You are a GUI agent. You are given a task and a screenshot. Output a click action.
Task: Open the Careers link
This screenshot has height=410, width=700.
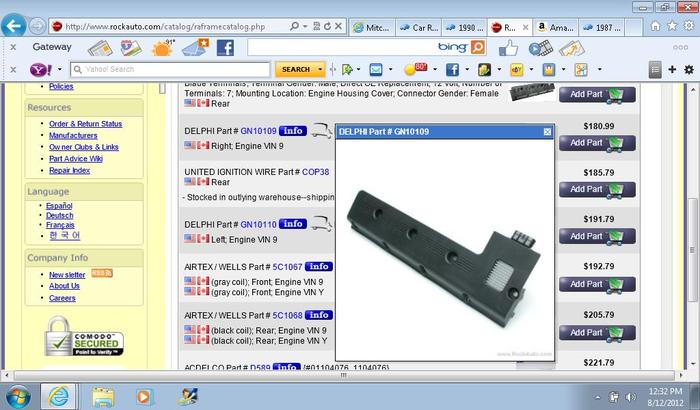pos(62,298)
